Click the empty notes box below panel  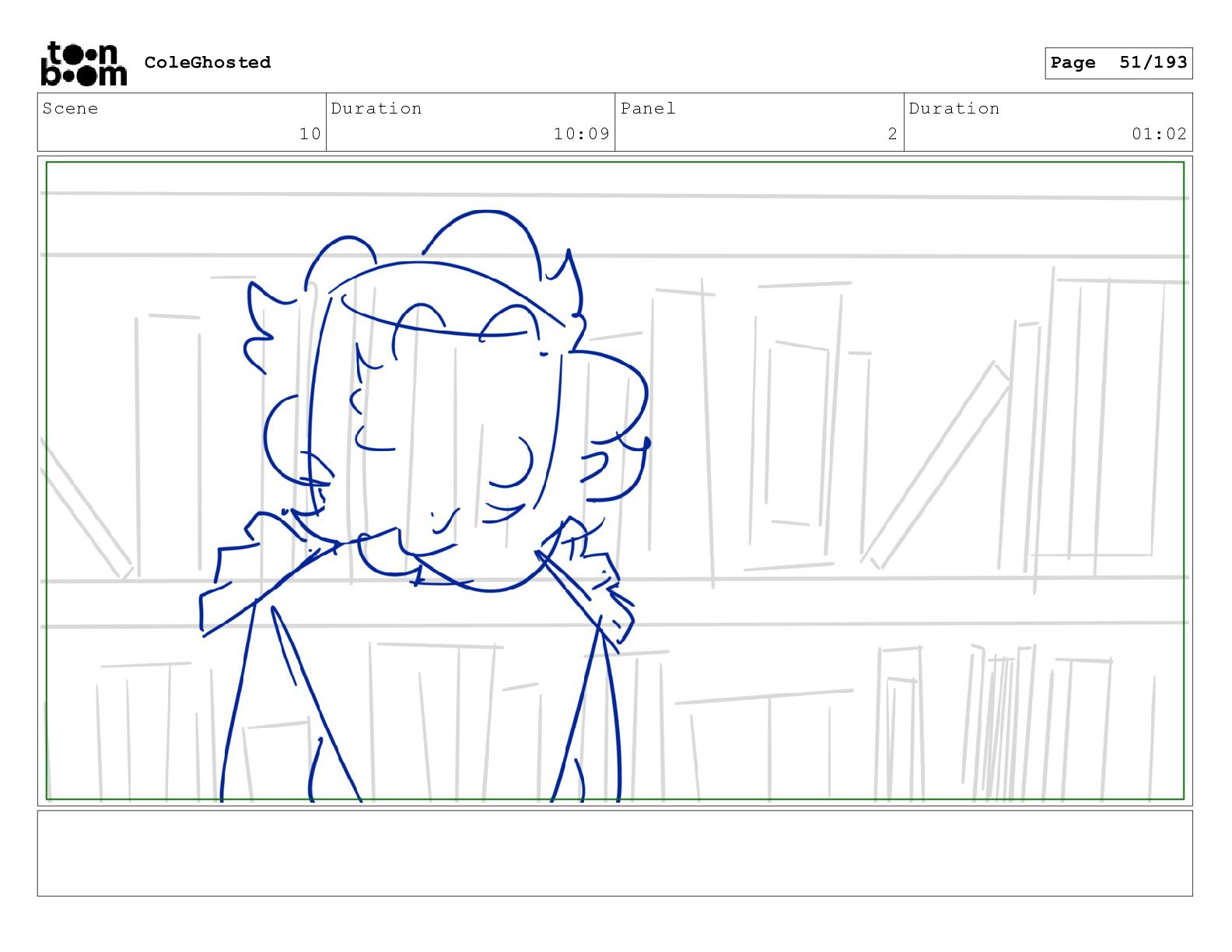pos(614,853)
